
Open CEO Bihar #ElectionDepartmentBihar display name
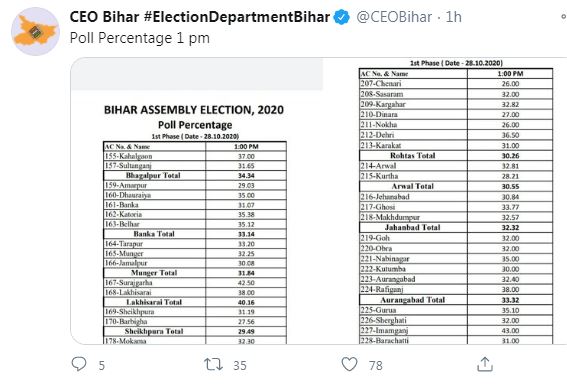[200, 17]
